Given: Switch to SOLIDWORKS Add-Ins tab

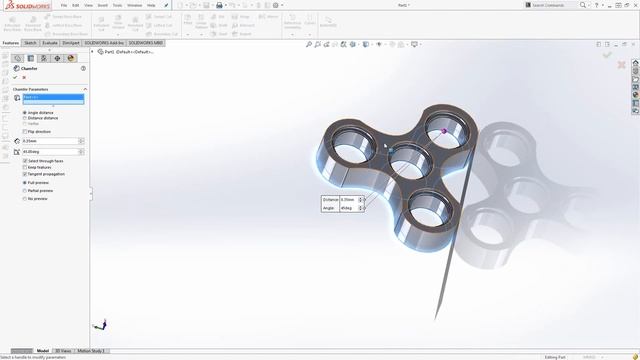Looking at the screenshot, I should (104, 43).
